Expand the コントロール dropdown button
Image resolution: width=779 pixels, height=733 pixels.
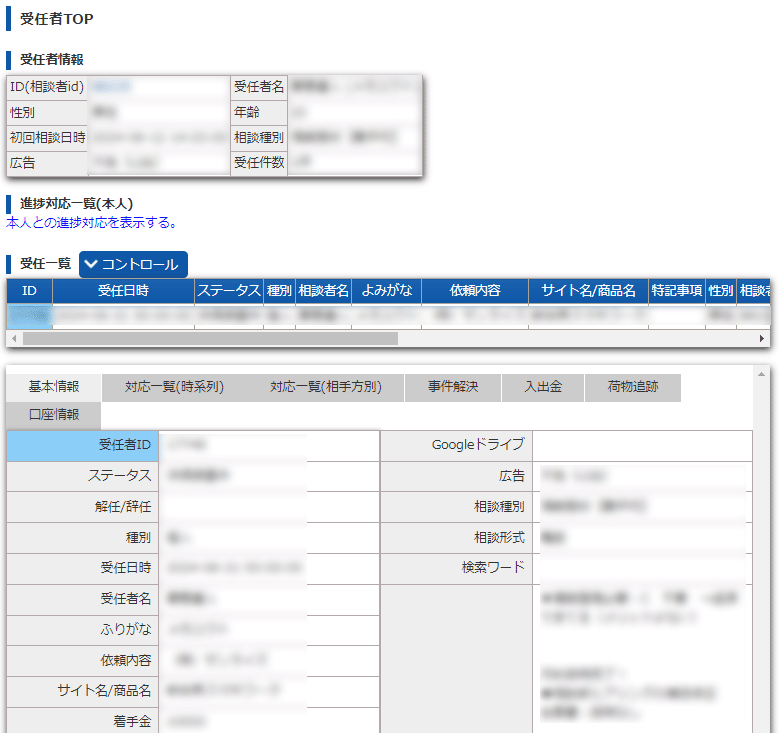(133, 264)
